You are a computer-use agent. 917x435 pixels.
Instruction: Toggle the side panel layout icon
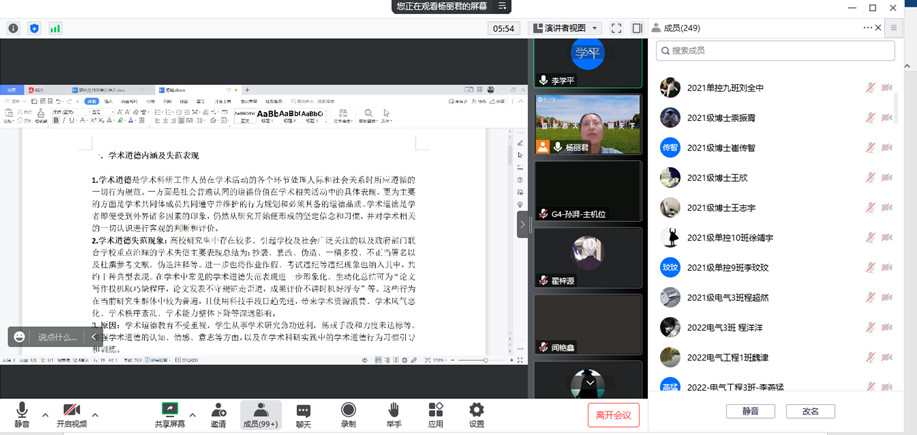637,28
